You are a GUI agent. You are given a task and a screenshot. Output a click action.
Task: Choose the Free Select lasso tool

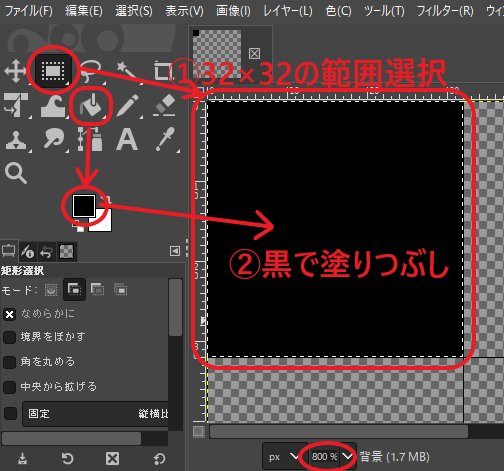coord(90,71)
